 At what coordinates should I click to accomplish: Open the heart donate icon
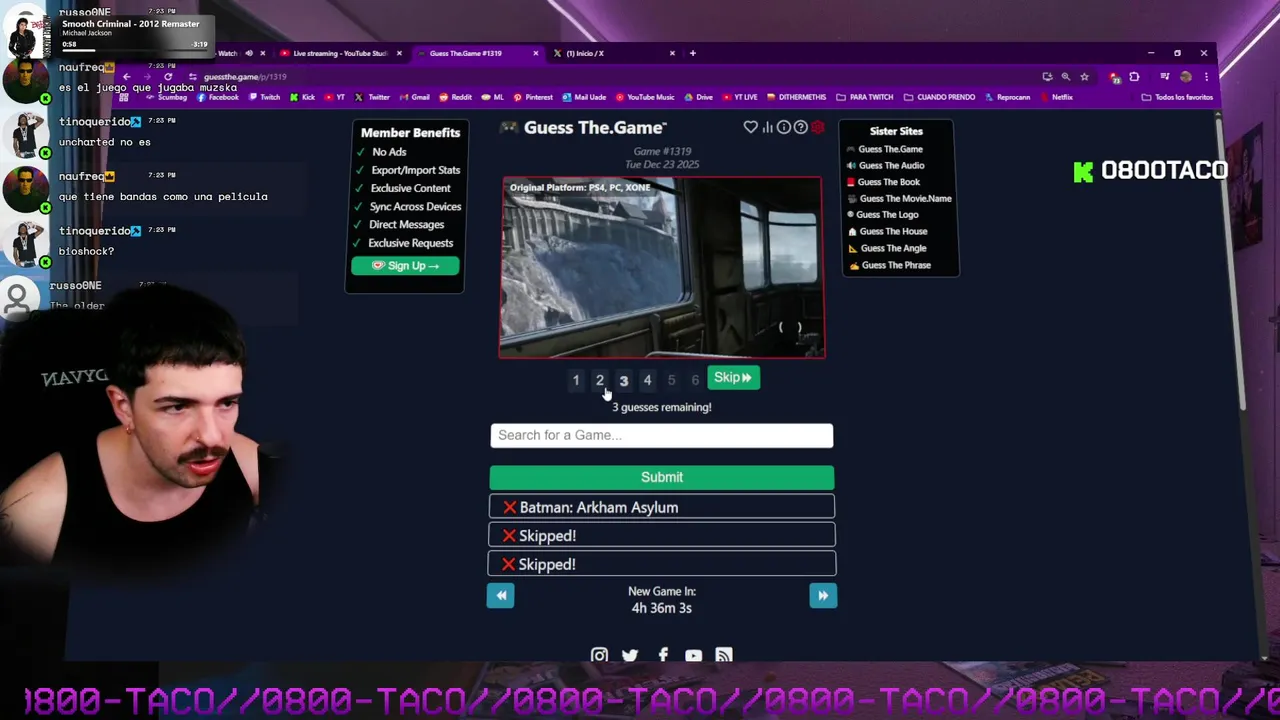click(x=750, y=127)
